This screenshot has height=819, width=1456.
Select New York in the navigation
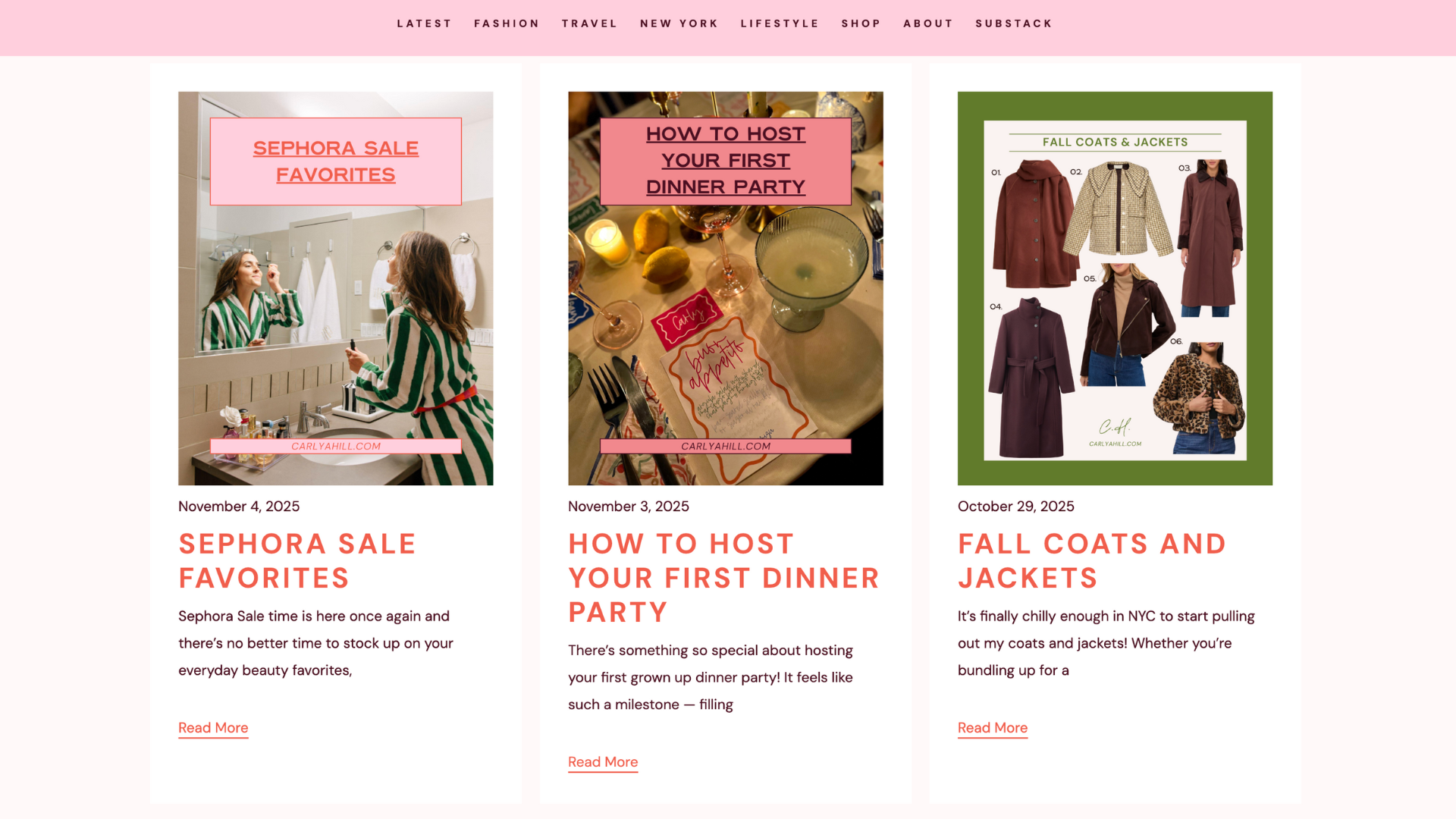[x=679, y=24]
